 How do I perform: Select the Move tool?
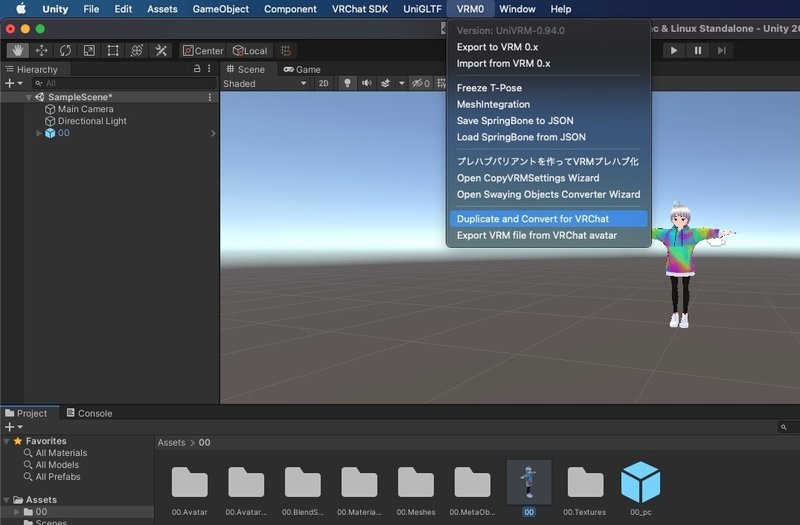[41, 51]
